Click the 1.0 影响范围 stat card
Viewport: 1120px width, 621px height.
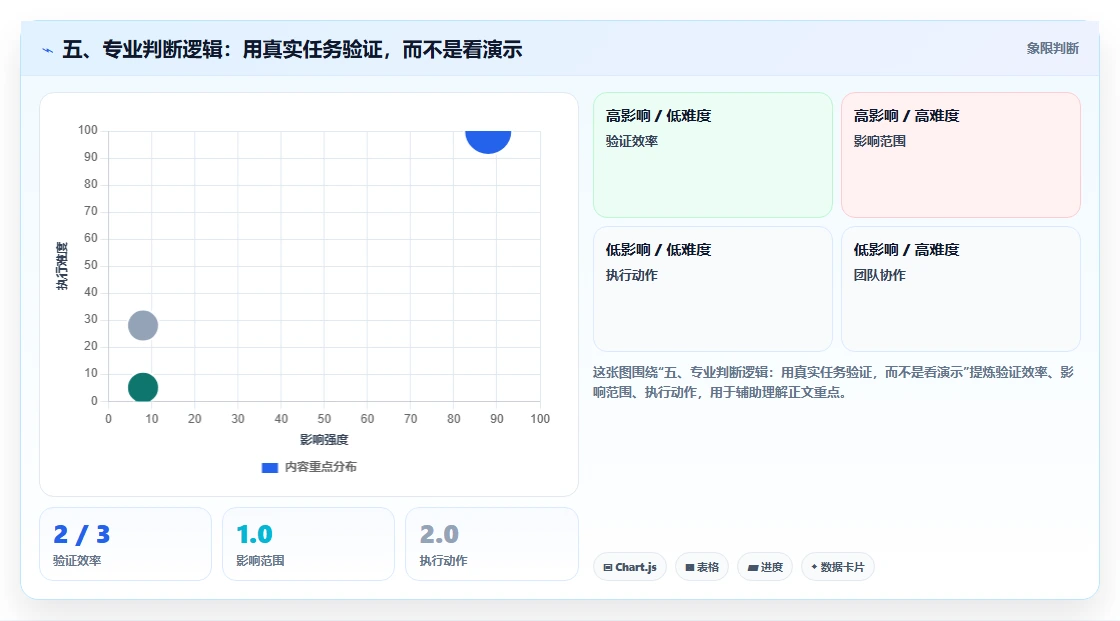pos(309,545)
